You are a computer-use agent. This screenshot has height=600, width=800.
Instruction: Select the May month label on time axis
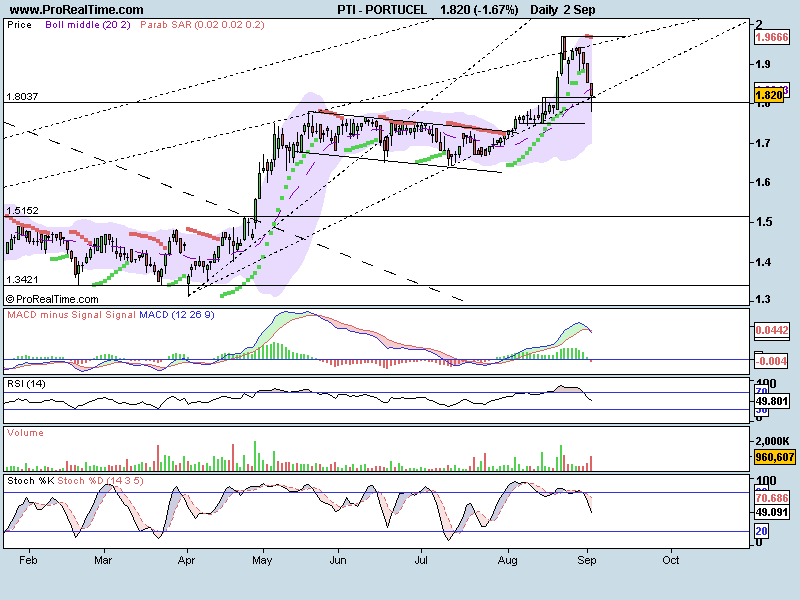(262, 560)
